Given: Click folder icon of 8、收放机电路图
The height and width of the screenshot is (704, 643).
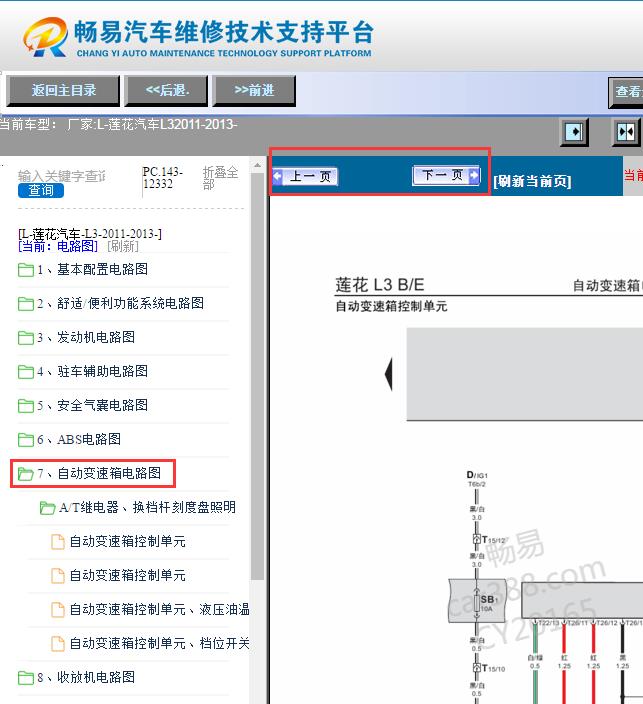Looking at the screenshot, I should 26,678.
